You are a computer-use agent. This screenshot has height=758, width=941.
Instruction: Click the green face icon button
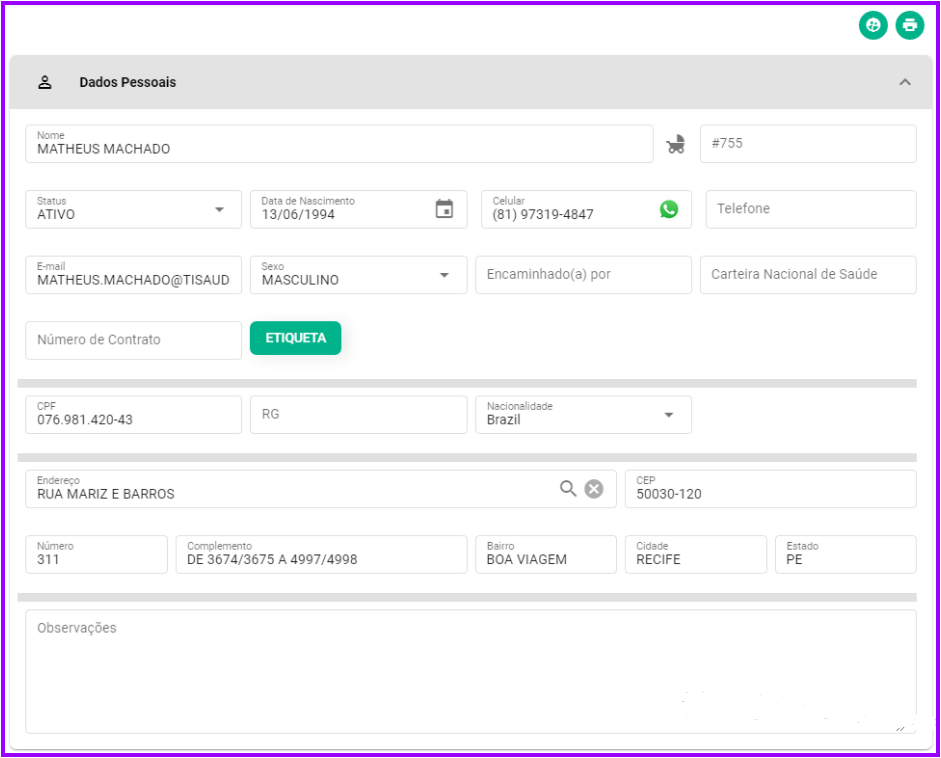[x=873, y=25]
